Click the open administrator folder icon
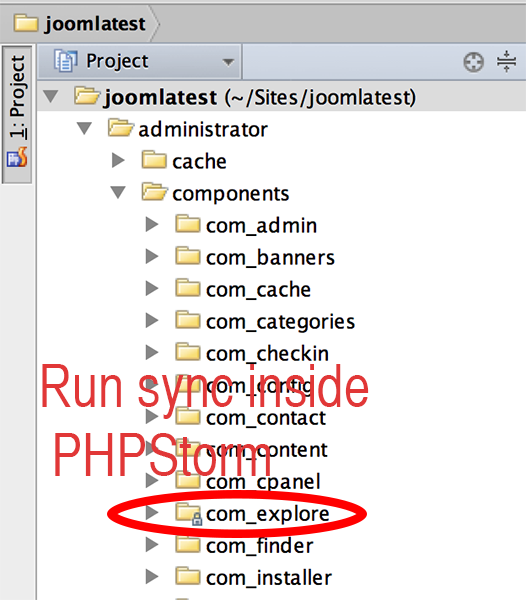The image size is (526, 600). coord(121,128)
